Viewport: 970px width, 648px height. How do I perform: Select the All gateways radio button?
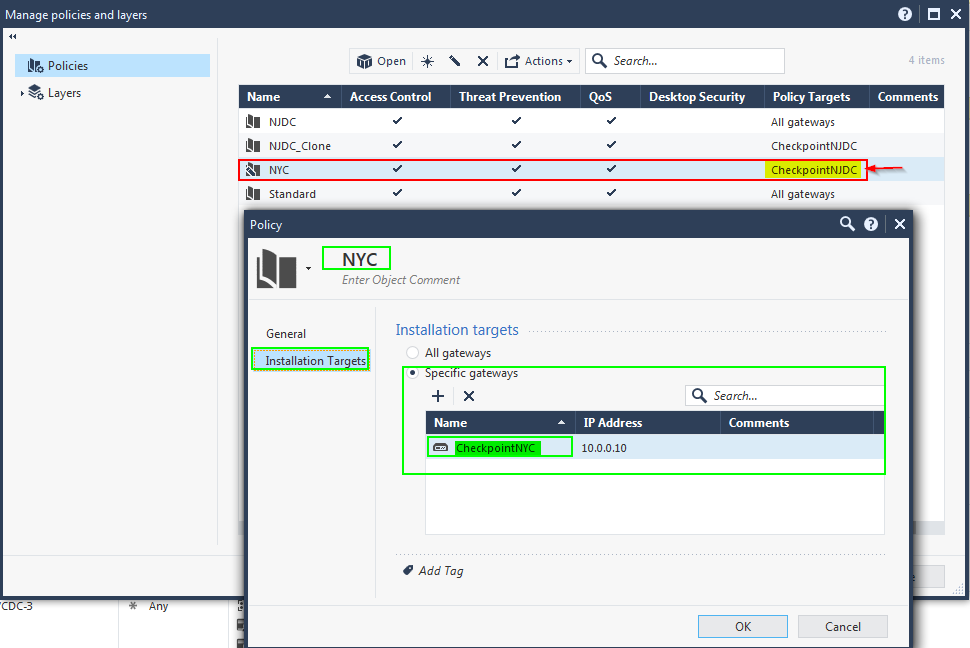(x=412, y=353)
